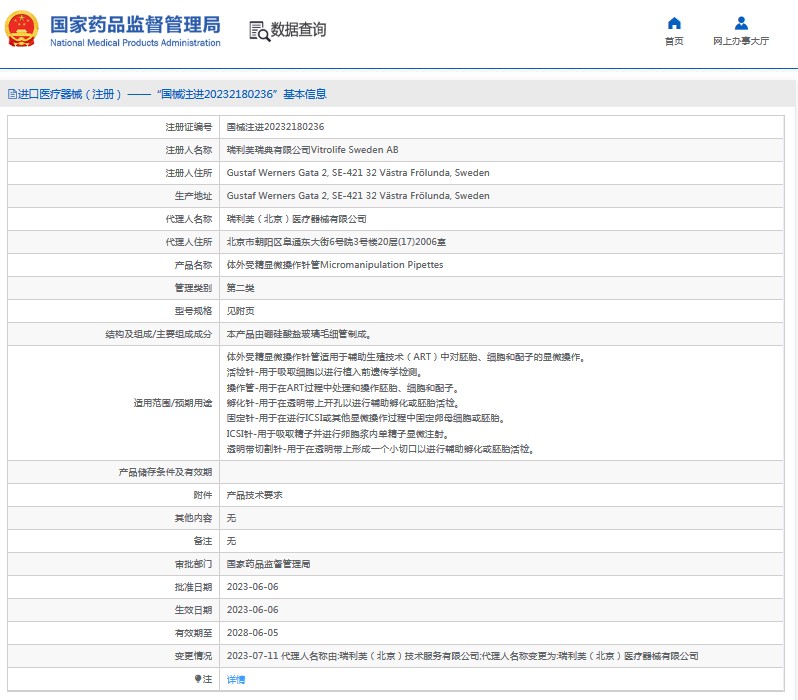Screen dimensions: 798x700
Task: Click 国家药品监督管理局 site title
Action: 135,24
